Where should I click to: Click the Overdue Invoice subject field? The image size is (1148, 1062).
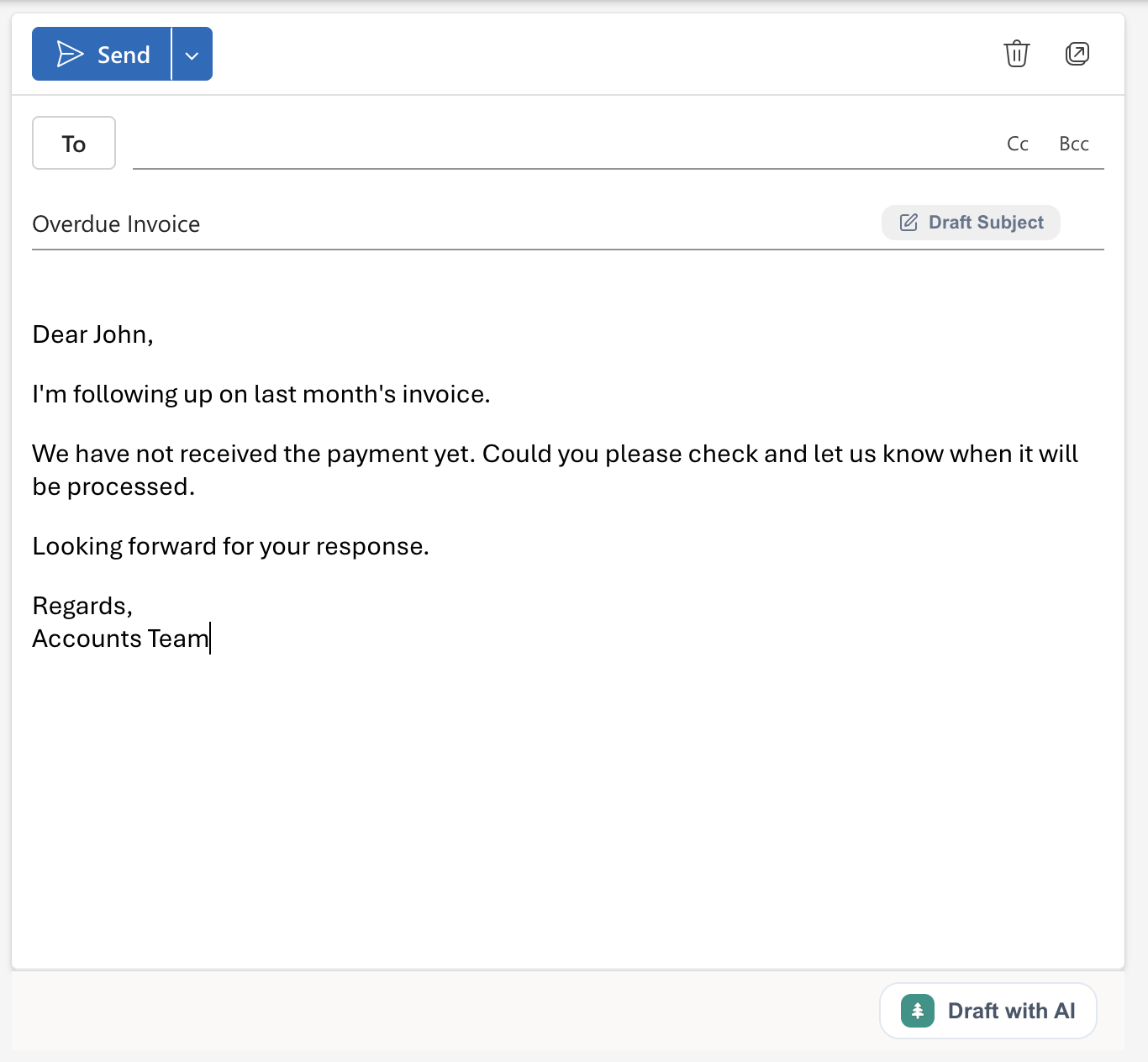[454, 224]
